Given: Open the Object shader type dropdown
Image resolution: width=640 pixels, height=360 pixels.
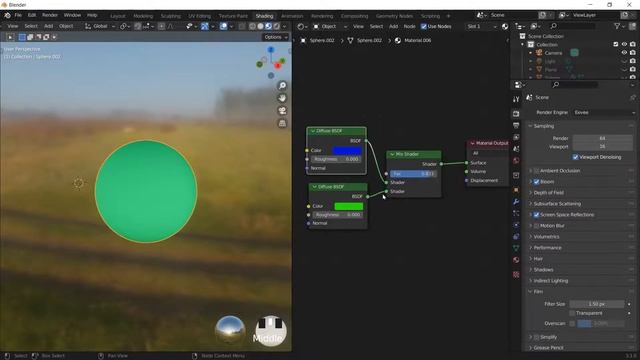Looking at the screenshot, I should 330,27.
